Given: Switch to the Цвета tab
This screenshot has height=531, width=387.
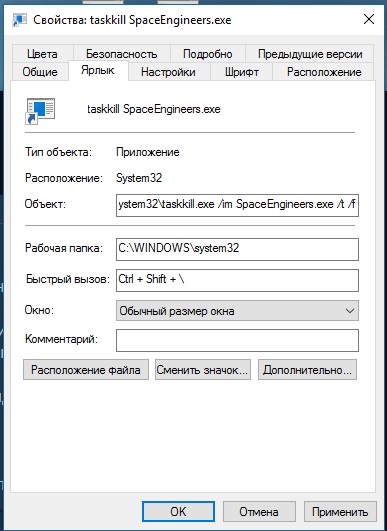Looking at the screenshot, I should tap(42, 54).
